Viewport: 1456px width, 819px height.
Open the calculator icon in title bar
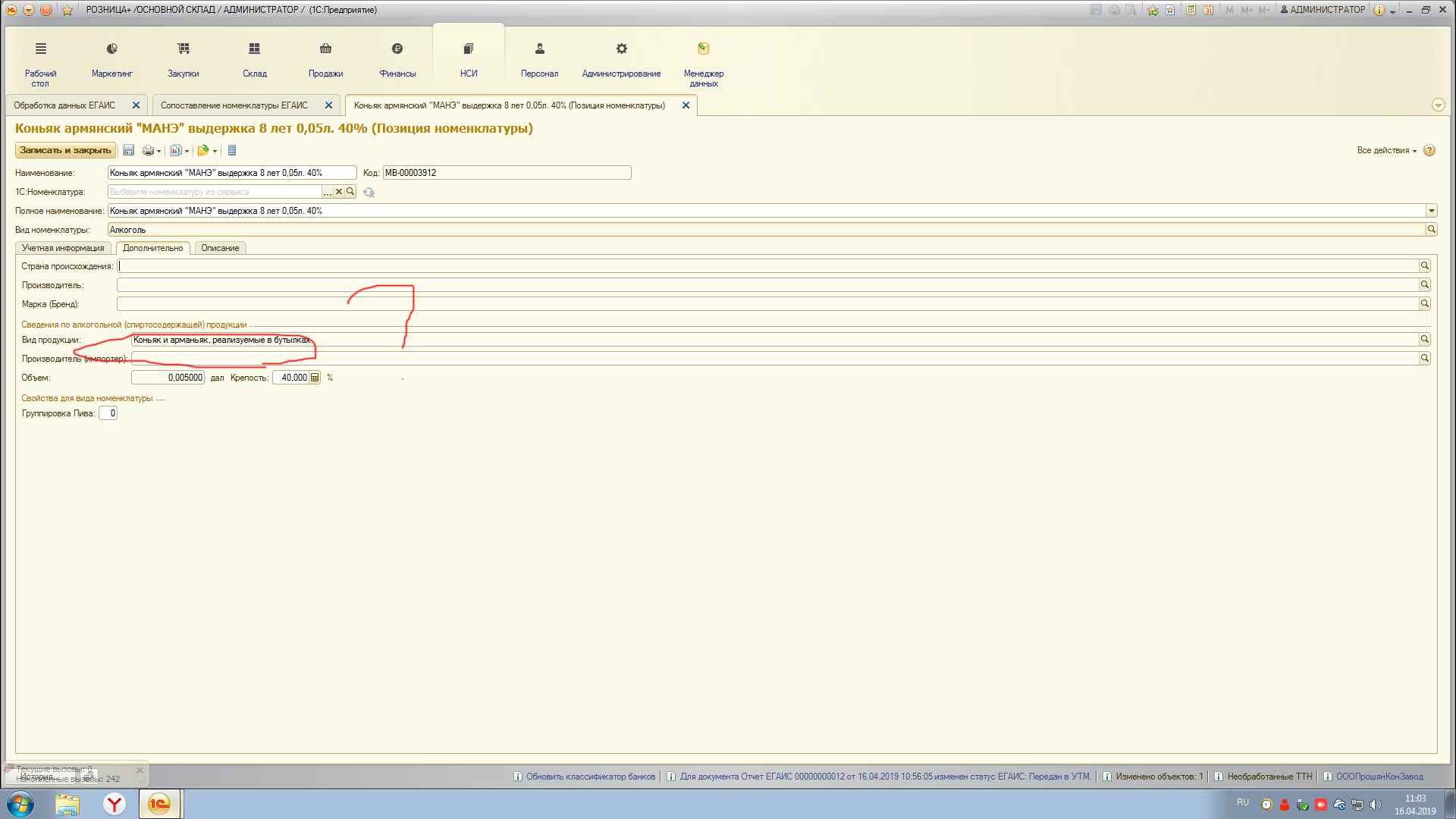(x=1191, y=10)
